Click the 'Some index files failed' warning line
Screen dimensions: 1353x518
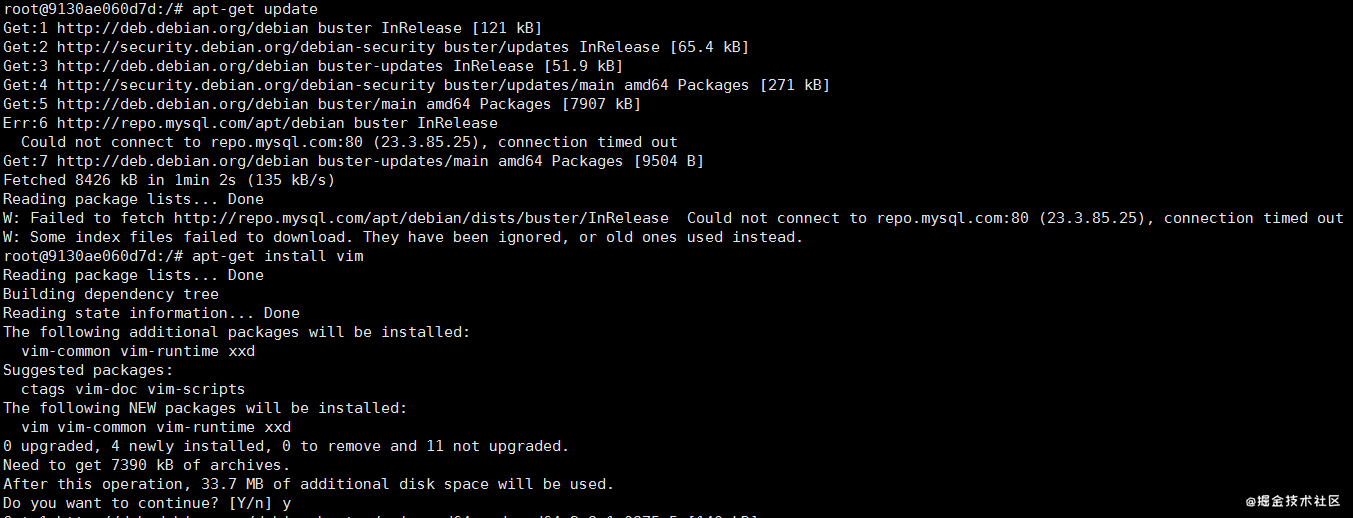(x=403, y=237)
